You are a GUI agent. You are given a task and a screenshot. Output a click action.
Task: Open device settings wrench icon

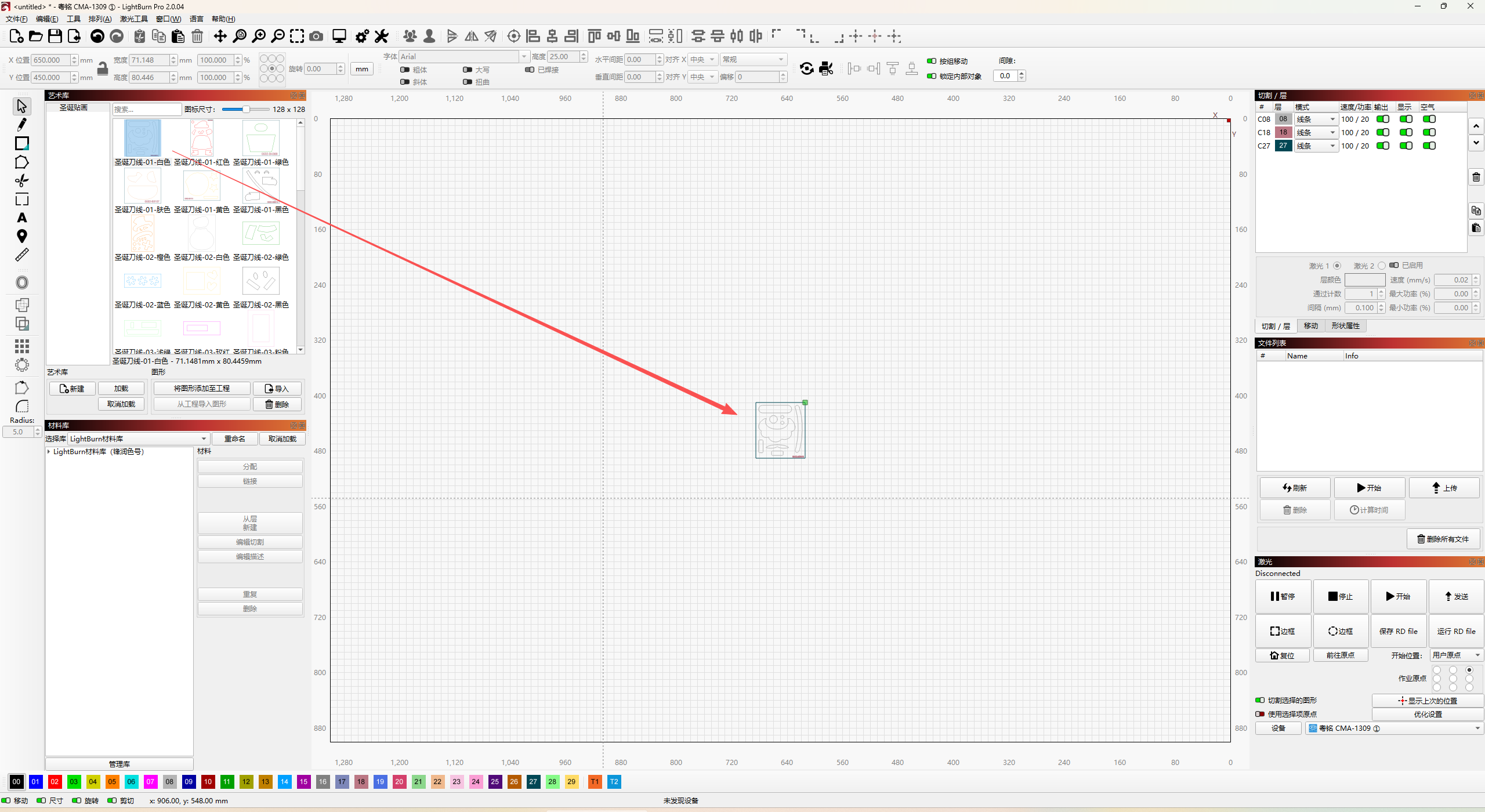pos(382,37)
